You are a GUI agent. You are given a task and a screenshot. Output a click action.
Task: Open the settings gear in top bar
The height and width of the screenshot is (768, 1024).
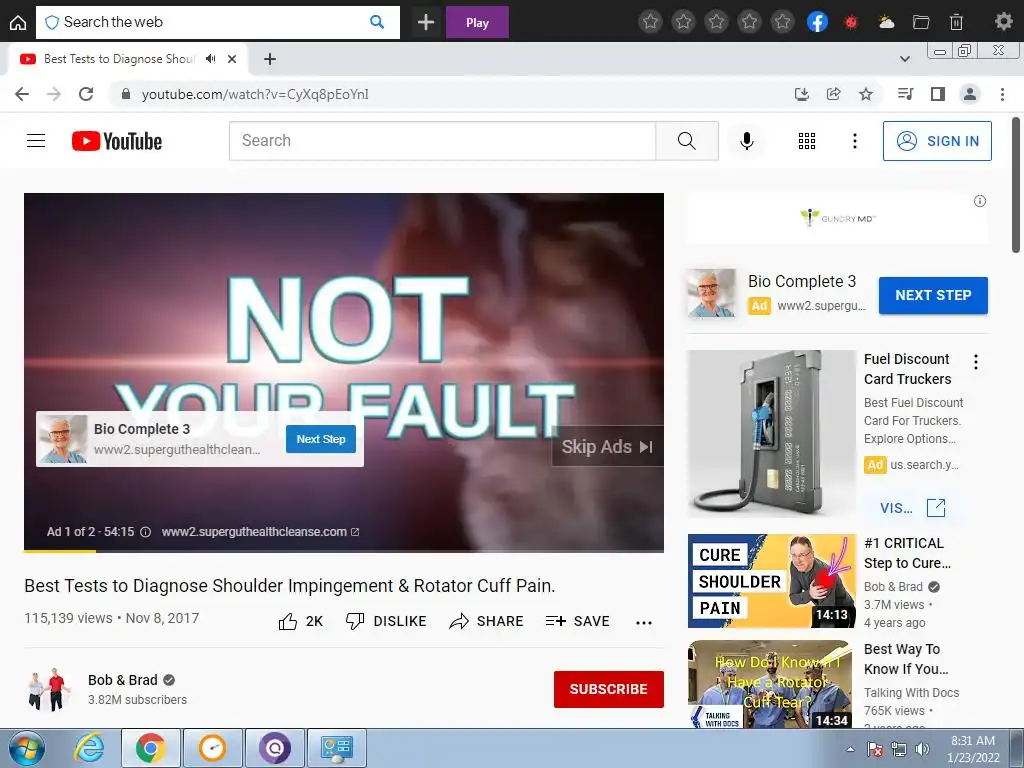(x=1003, y=22)
